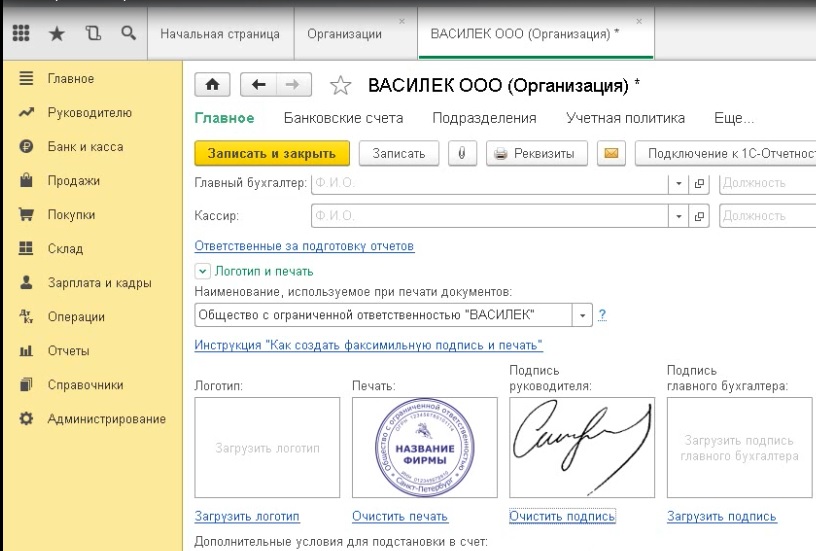The height and width of the screenshot is (551, 816).
Task: Collapse the Логотип и печать section
Action: click(202, 271)
